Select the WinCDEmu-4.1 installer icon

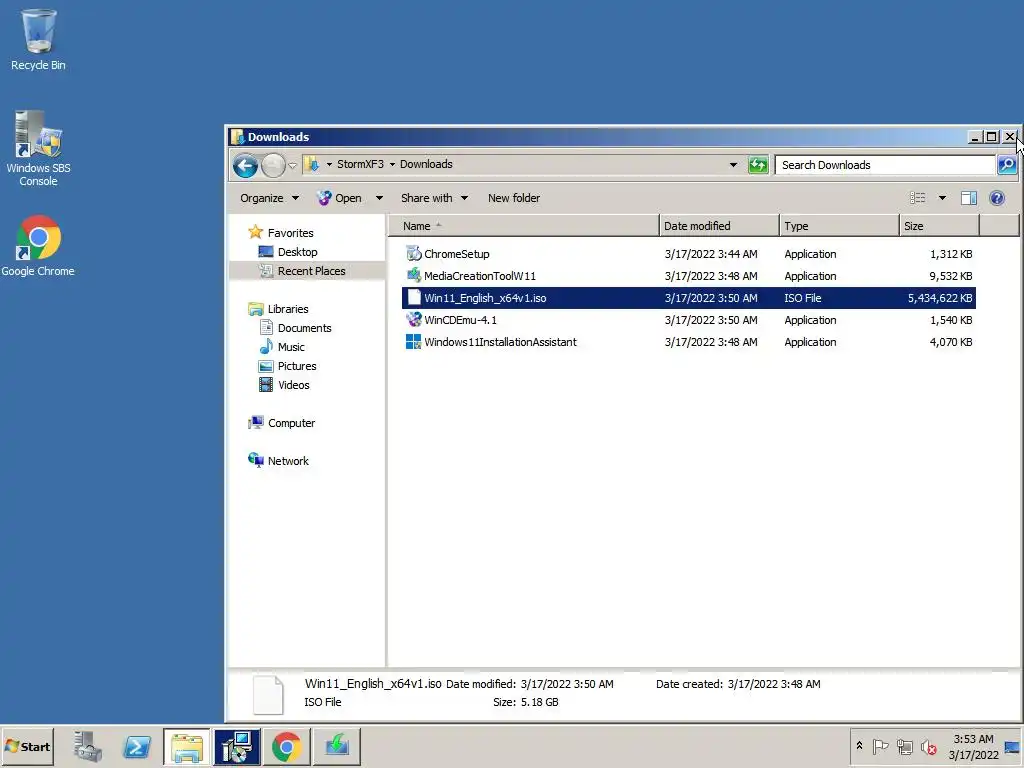click(413, 320)
